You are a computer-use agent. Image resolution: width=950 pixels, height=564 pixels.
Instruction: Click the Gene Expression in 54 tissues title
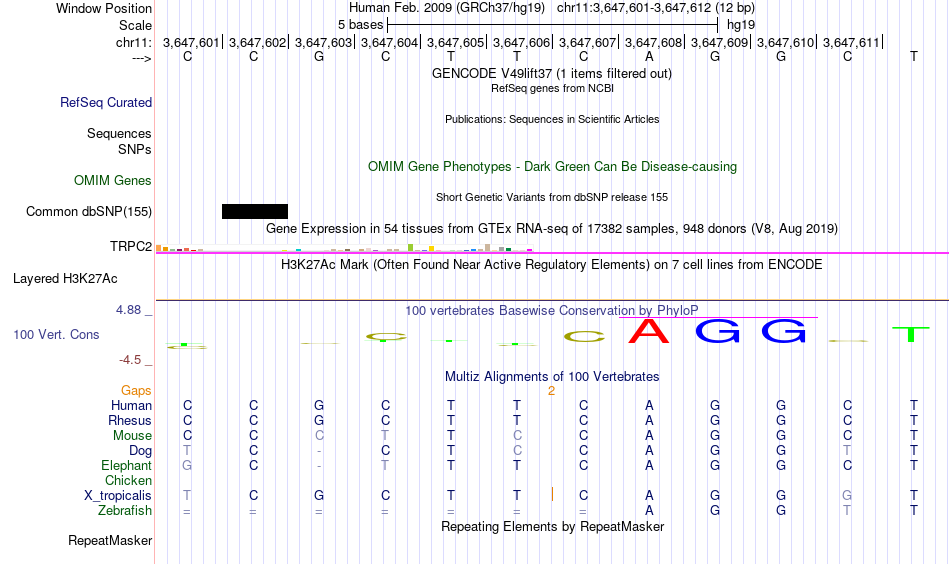click(x=552, y=228)
